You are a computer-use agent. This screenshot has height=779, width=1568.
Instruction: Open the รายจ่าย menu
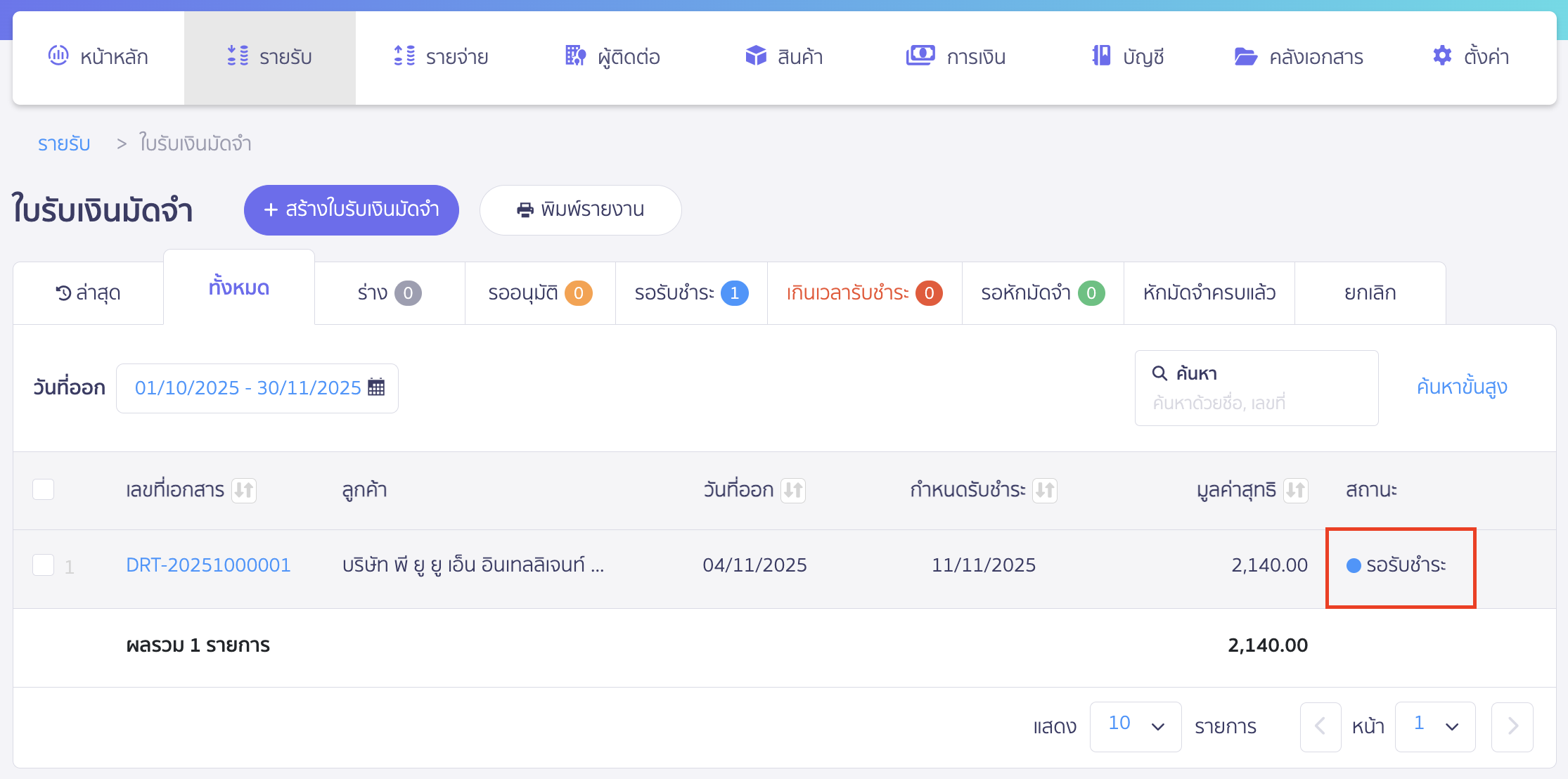point(441,57)
